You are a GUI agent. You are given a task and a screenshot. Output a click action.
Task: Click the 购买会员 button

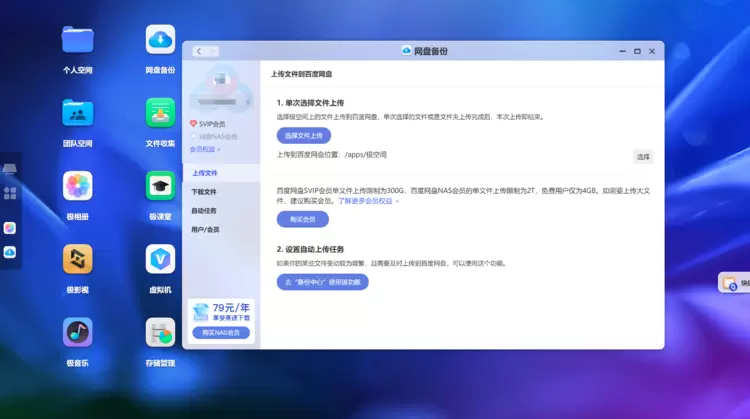[302, 219]
